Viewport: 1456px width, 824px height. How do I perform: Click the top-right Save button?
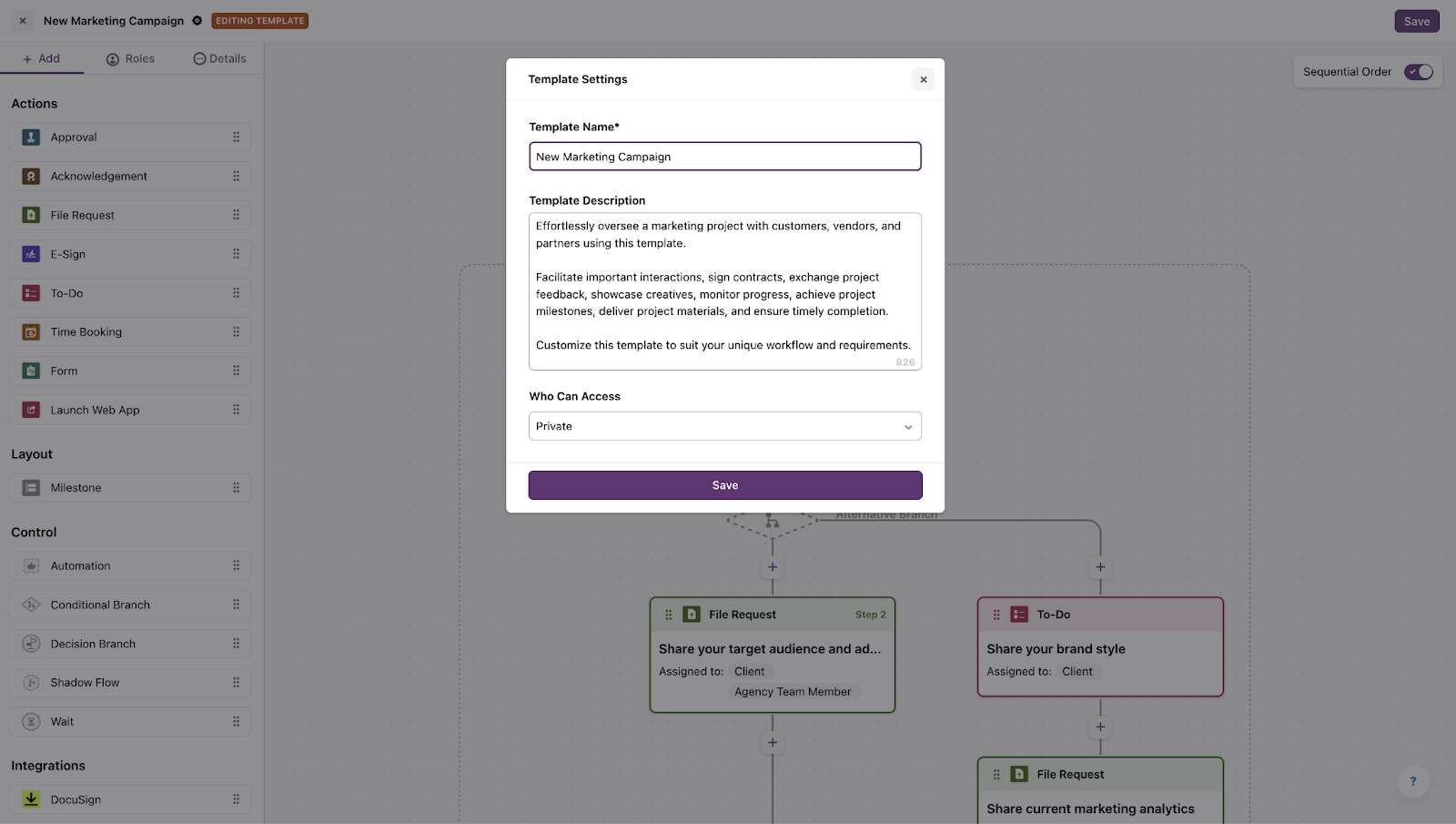tap(1417, 21)
